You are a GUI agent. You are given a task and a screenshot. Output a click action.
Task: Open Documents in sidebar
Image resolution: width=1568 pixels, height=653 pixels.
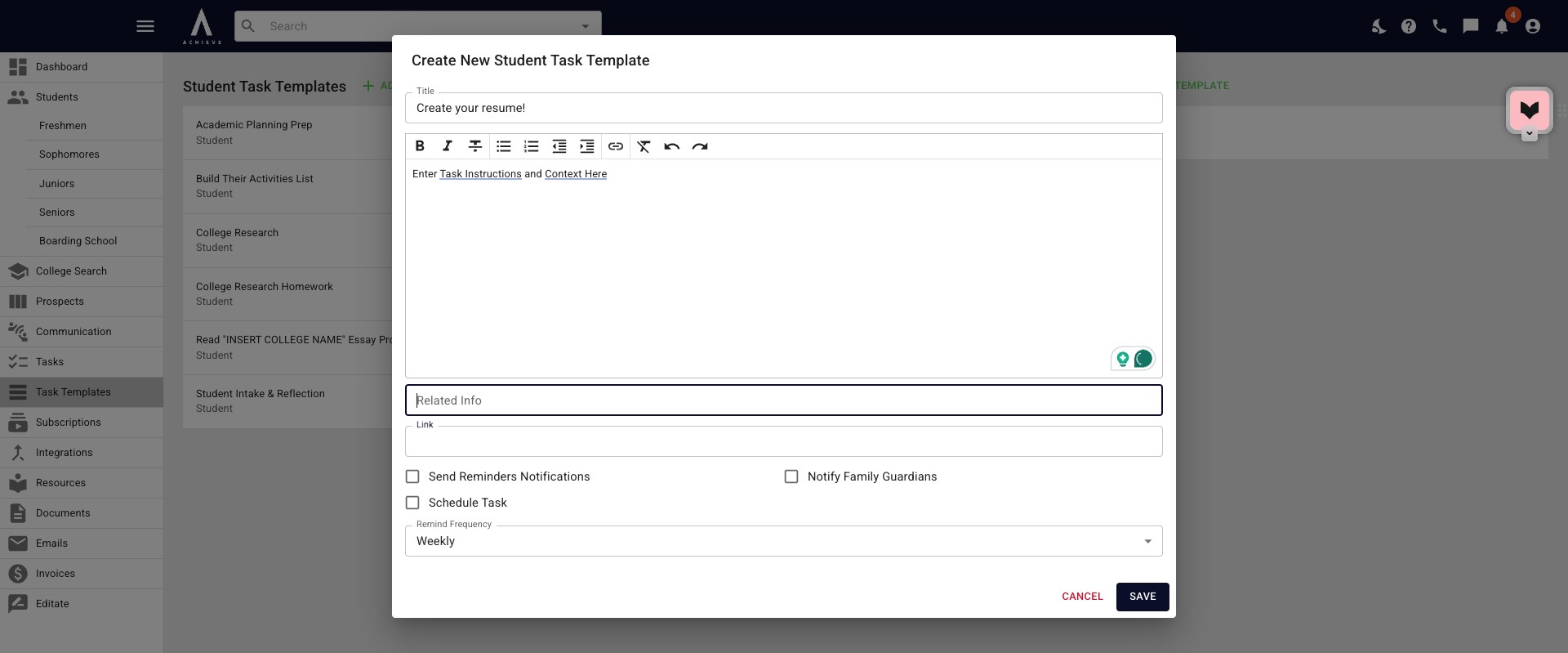(82, 513)
